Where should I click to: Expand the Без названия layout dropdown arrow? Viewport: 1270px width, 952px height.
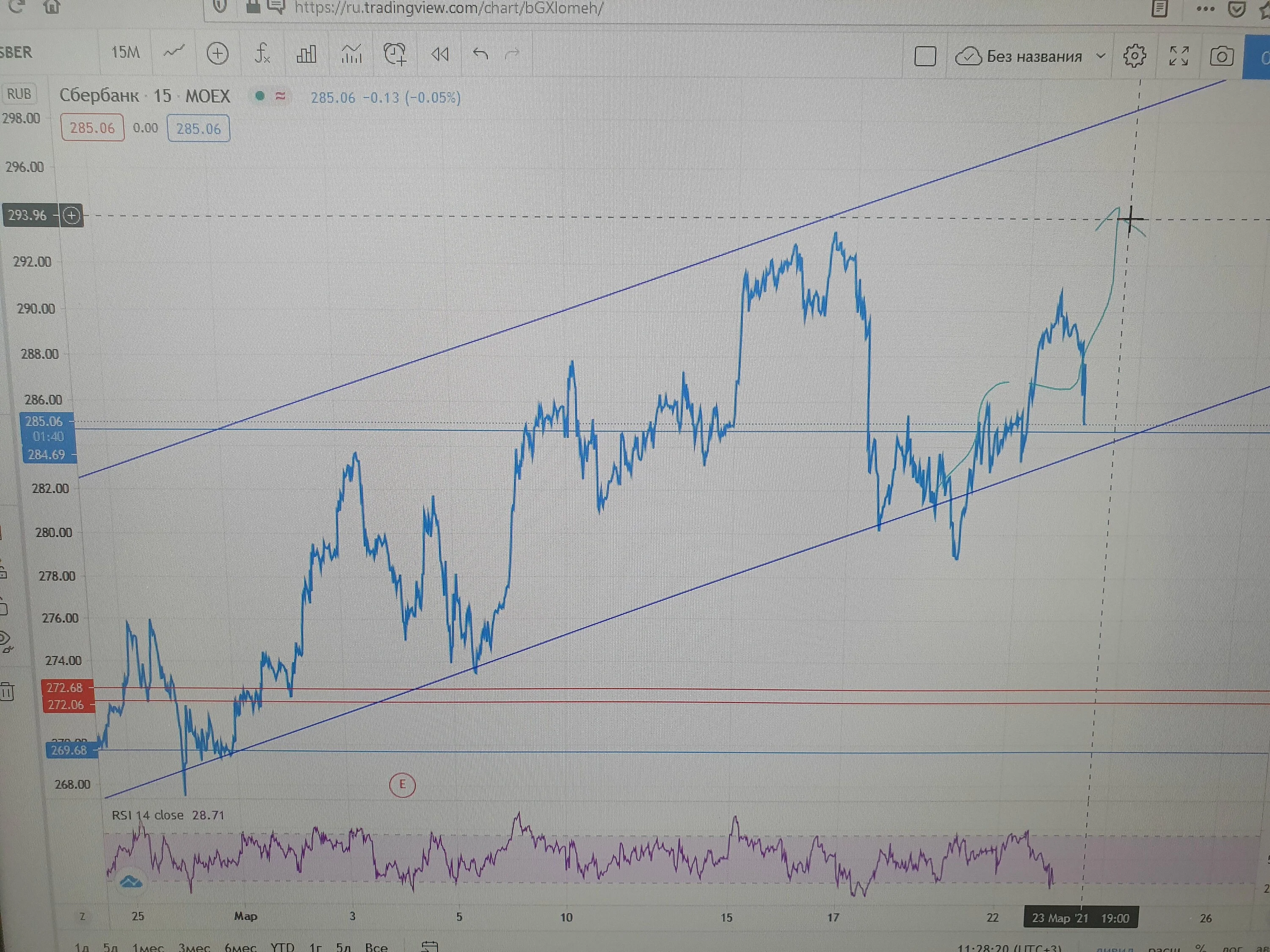tap(1101, 56)
